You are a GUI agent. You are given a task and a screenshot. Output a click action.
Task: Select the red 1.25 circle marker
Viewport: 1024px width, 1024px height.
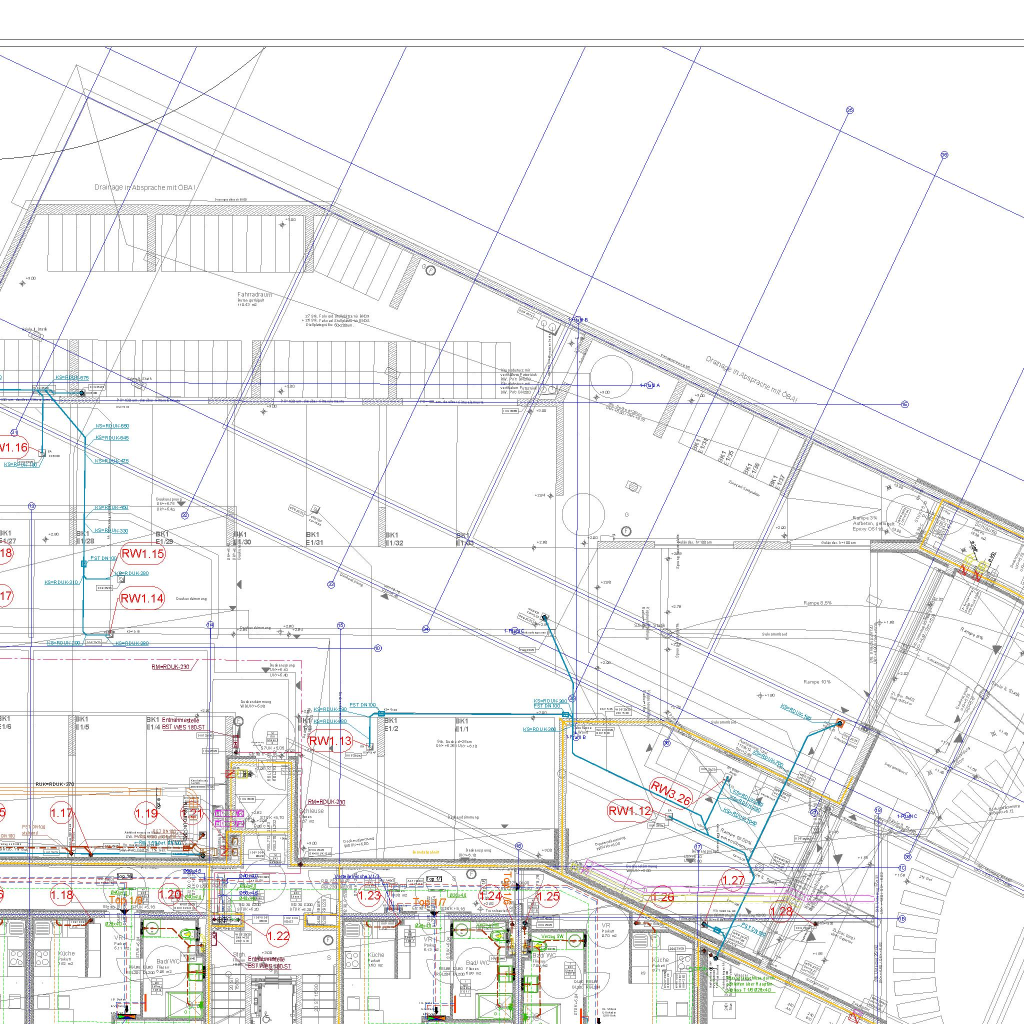(548, 897)
